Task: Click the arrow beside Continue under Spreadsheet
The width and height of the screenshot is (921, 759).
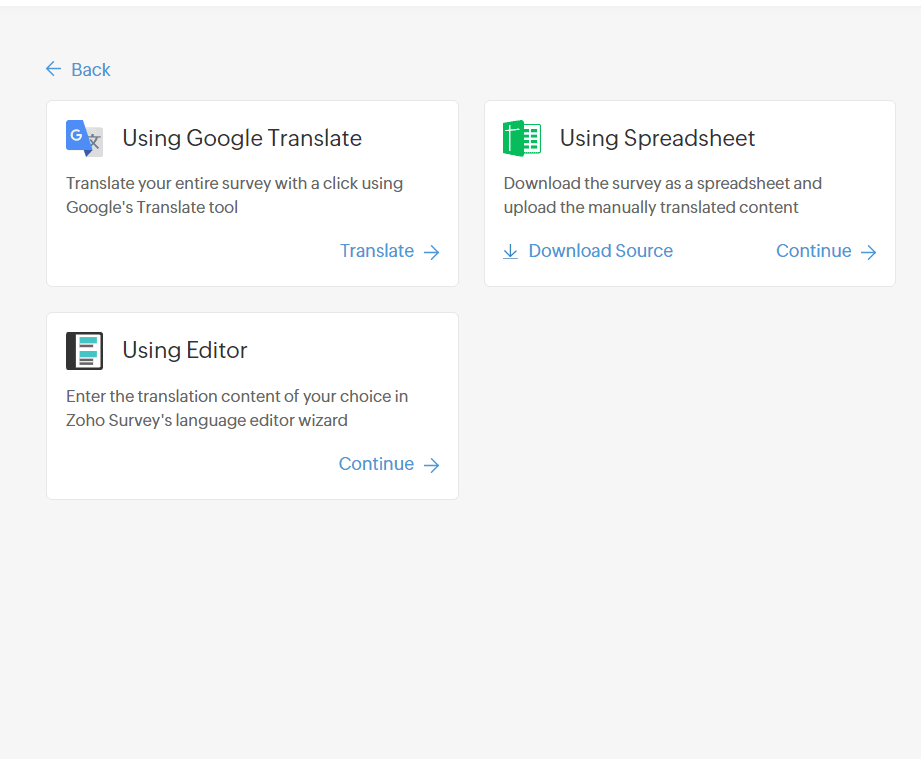Action: tap(869, 252)
